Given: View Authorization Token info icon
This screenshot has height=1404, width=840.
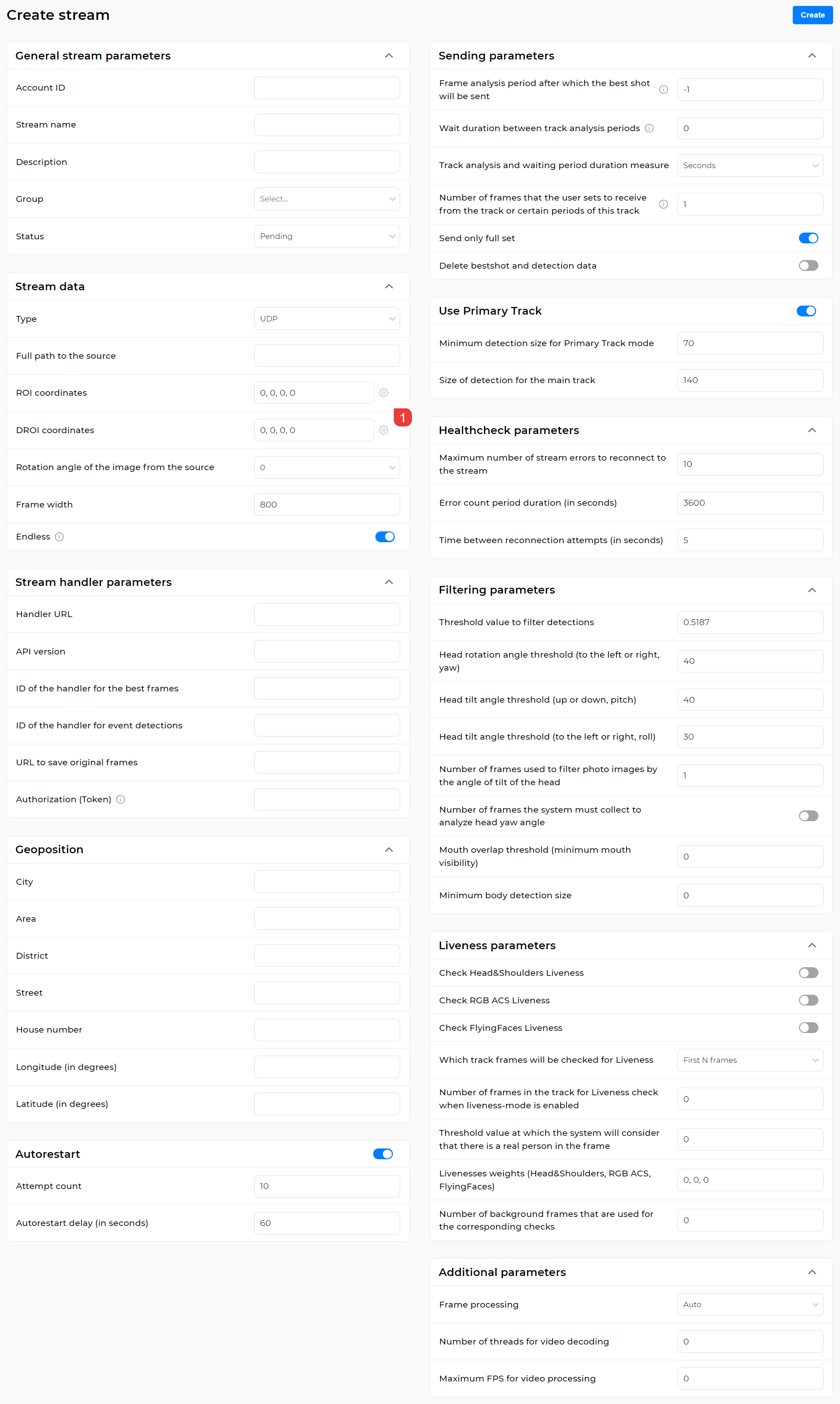Looking at the screenshot, I should pyautogui.click(x=121, y=800).
